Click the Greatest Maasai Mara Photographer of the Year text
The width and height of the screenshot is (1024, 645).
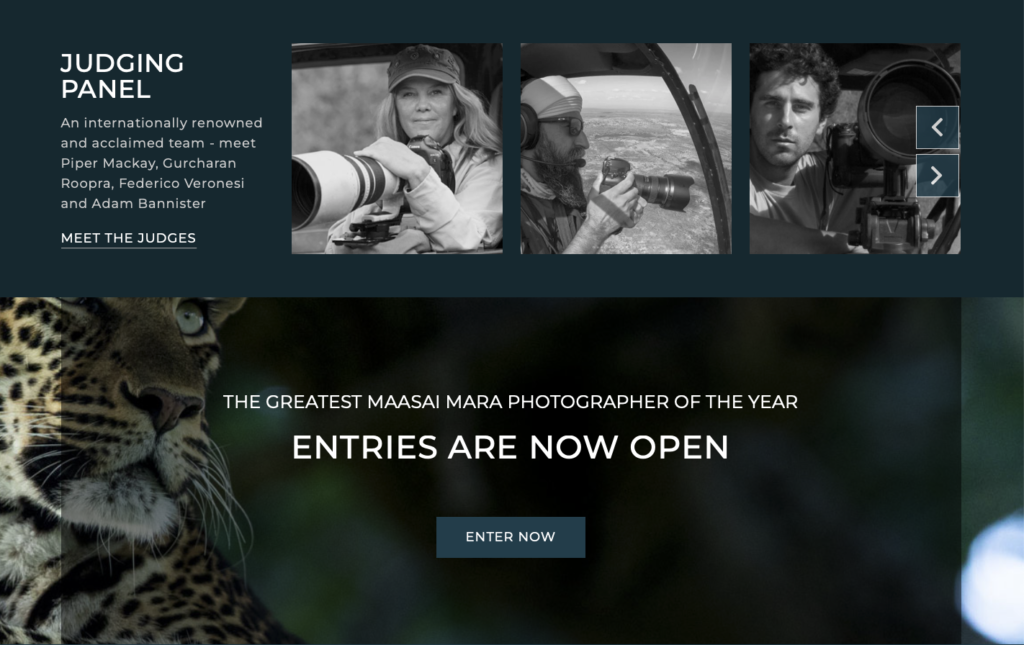[510, 401]
